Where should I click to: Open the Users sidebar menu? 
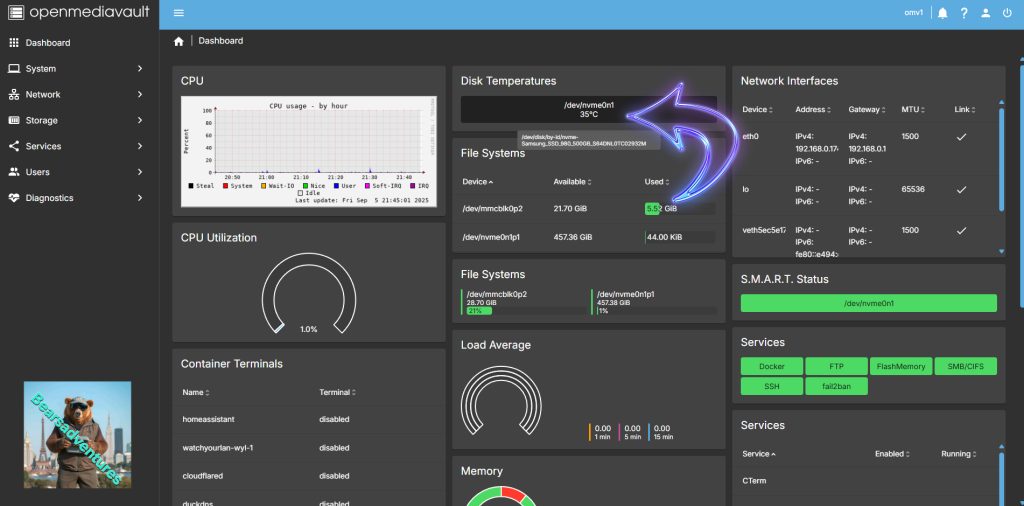pos(78,172)
